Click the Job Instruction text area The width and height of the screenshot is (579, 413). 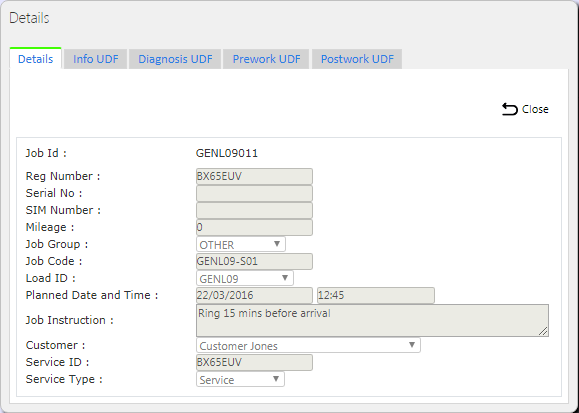click(x=373, y=320)
